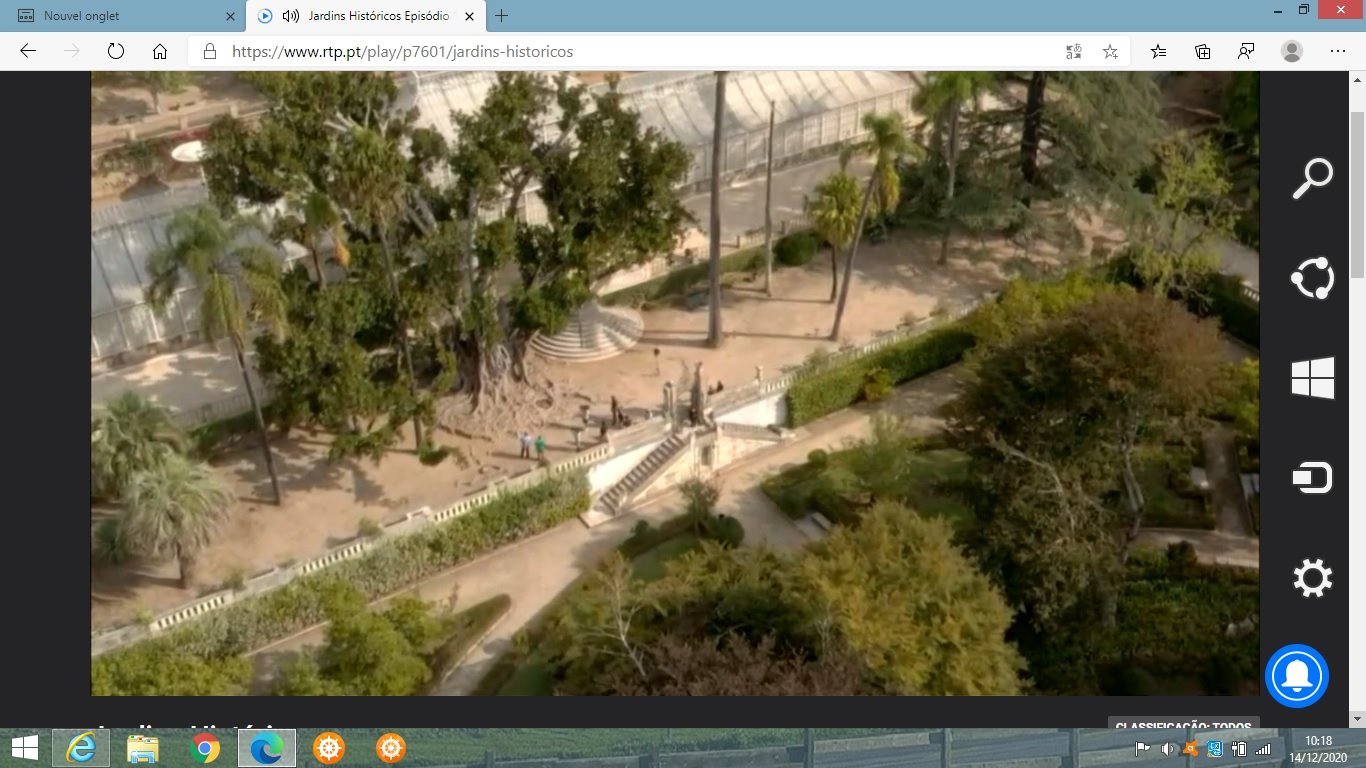Open the Devices charm
Screen dimensions: 1366x768
point(1313,479)
